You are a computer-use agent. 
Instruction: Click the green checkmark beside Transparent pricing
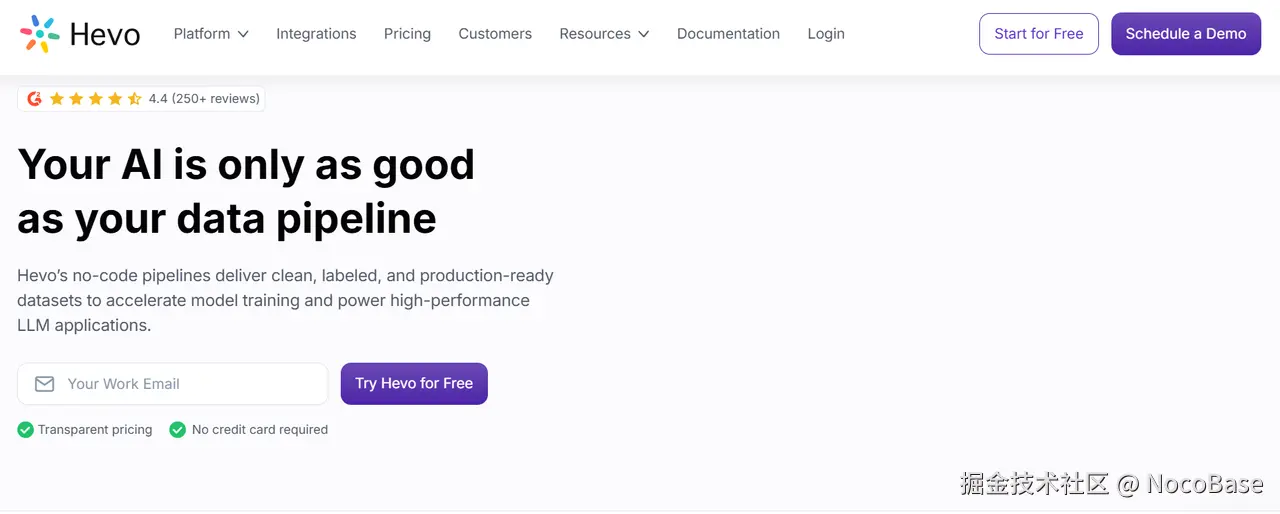coord(26,430)
